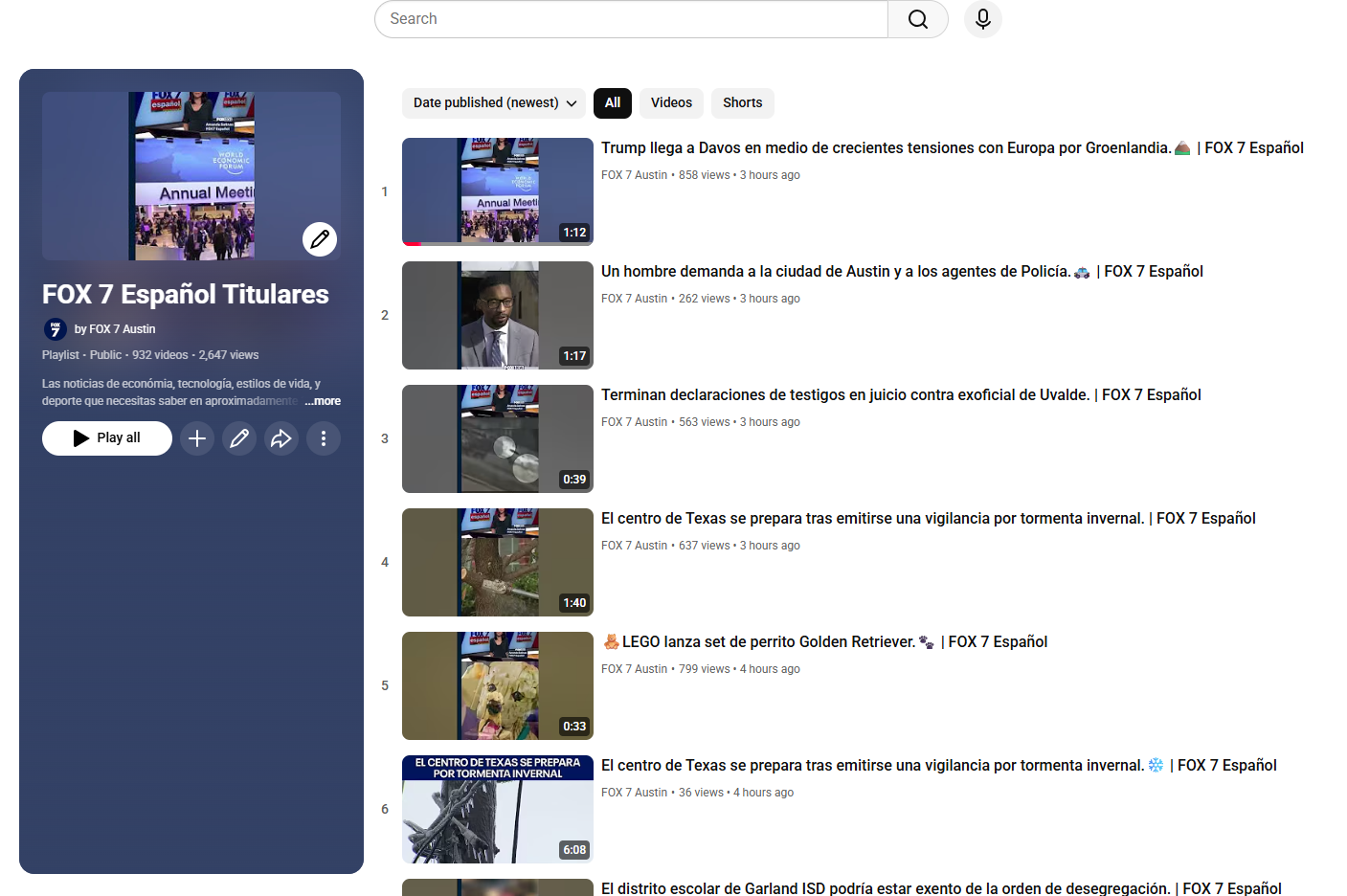Click FOX 7 Austin under Trump Davos video
1347x896 pixels.
tap(634, 175)
